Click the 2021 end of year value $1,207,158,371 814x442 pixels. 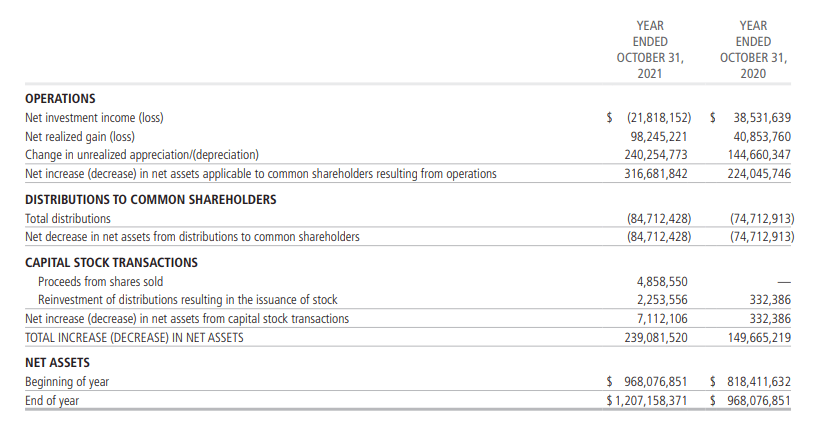coord(647,401)
